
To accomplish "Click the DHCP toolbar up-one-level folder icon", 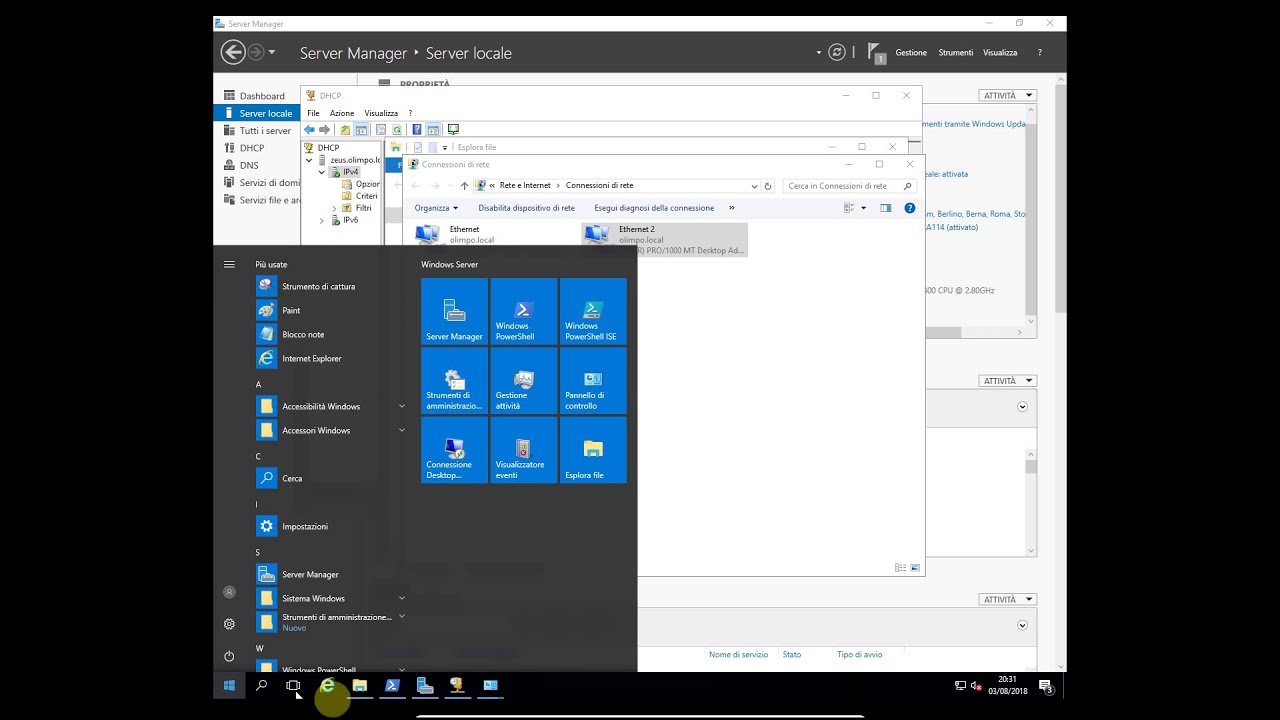I will [x=345, y=130].
